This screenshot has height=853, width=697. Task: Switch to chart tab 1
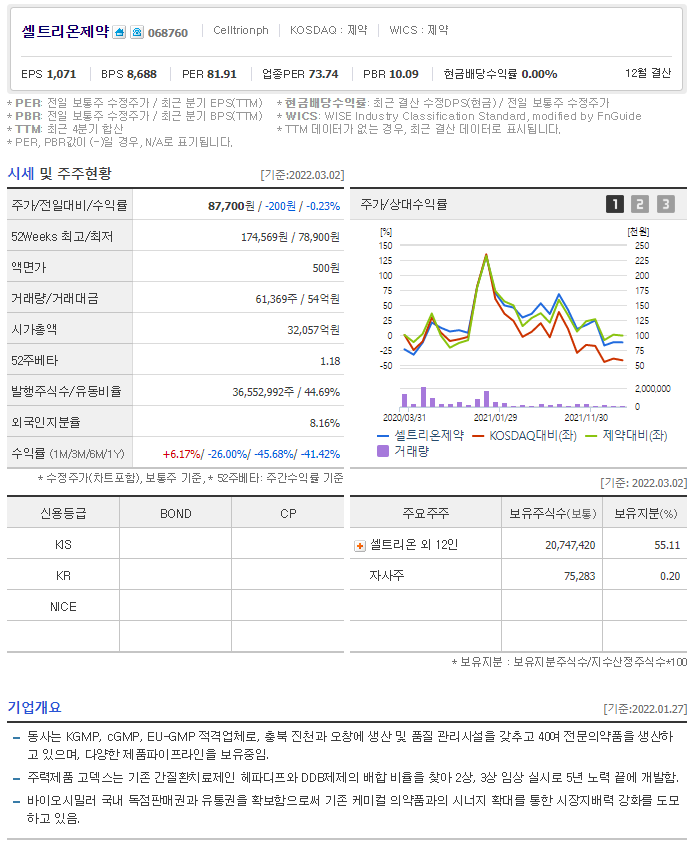click(x=615, y=204)
